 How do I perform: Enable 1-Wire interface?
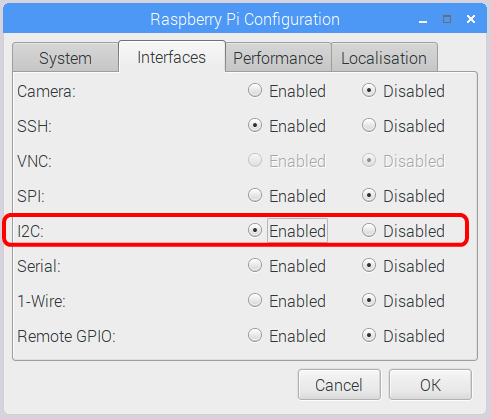pos(255,300)
